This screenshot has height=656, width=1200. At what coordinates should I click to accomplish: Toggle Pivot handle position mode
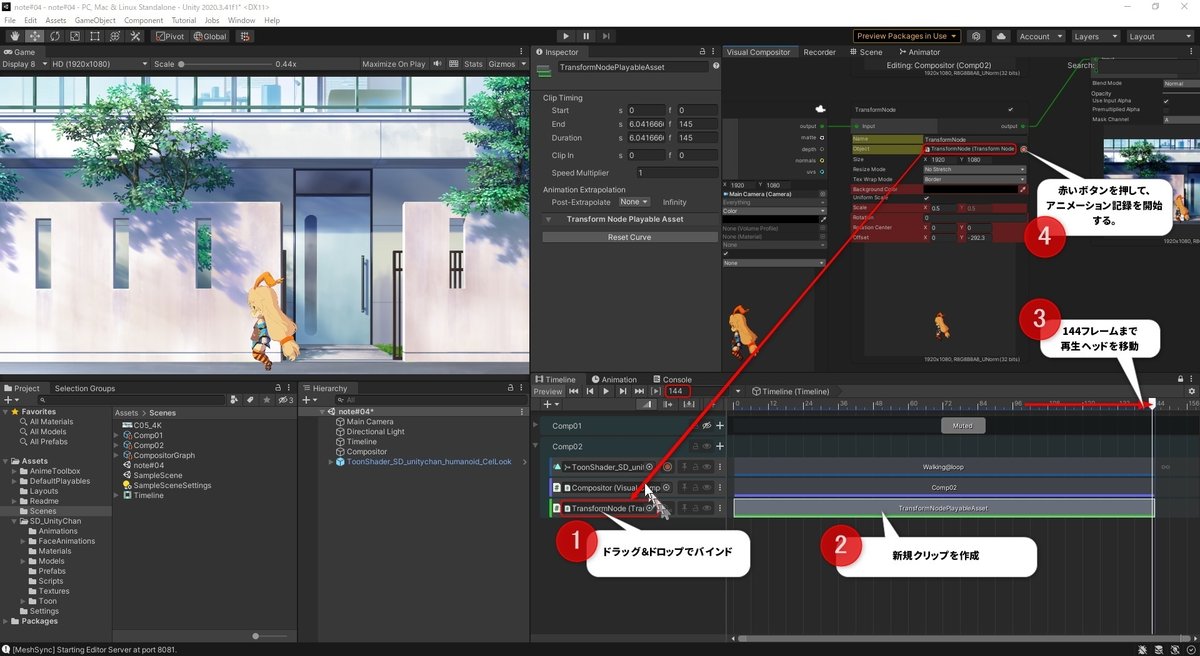coord(169,36)
